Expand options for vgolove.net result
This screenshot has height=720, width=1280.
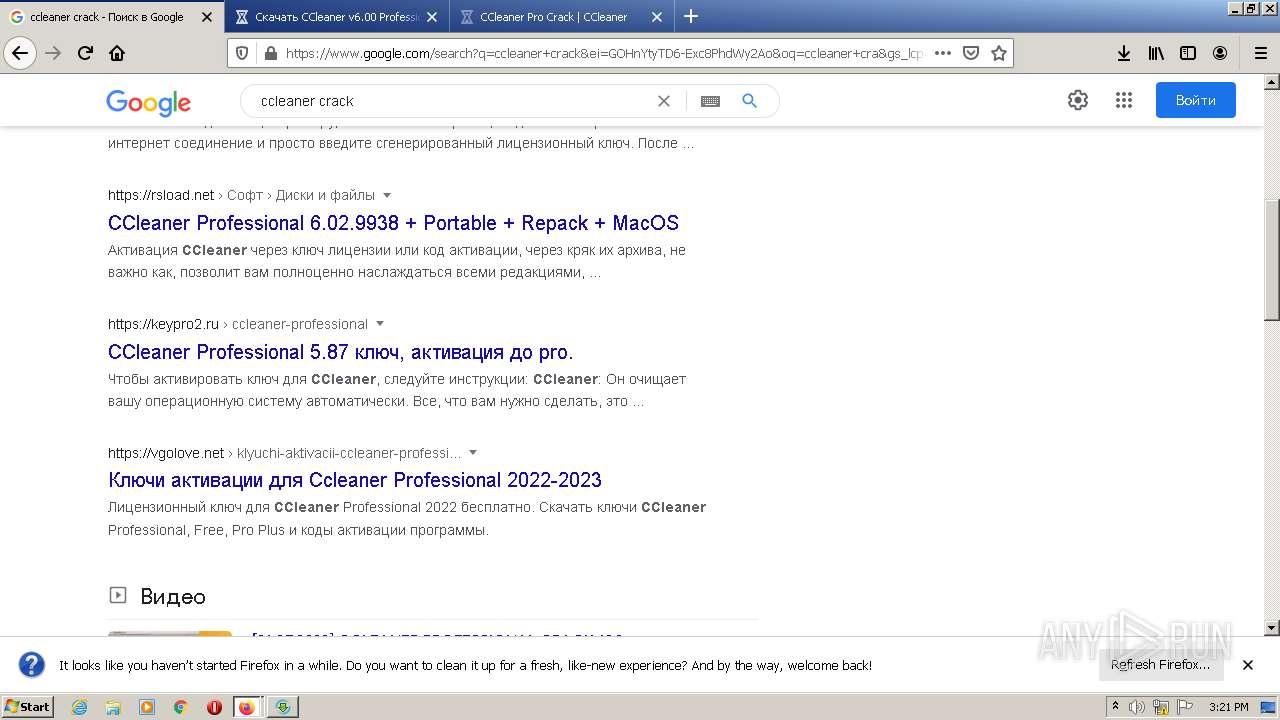(x=473, y=453)
